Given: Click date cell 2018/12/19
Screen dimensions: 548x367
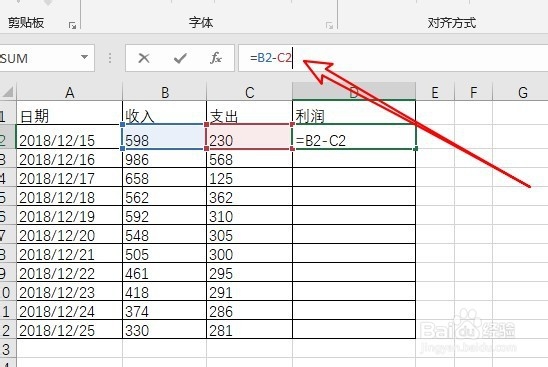Looking at the screenshot, I should pyautogui.click(x=70, y=215).
